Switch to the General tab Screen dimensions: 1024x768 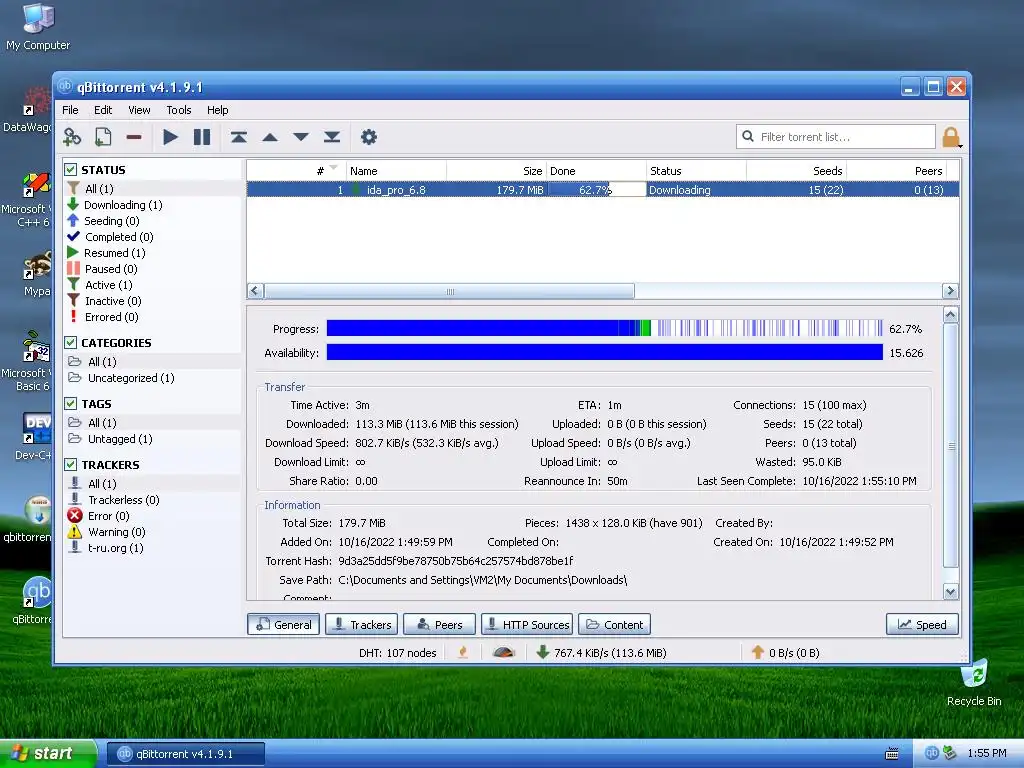(283, 624)
